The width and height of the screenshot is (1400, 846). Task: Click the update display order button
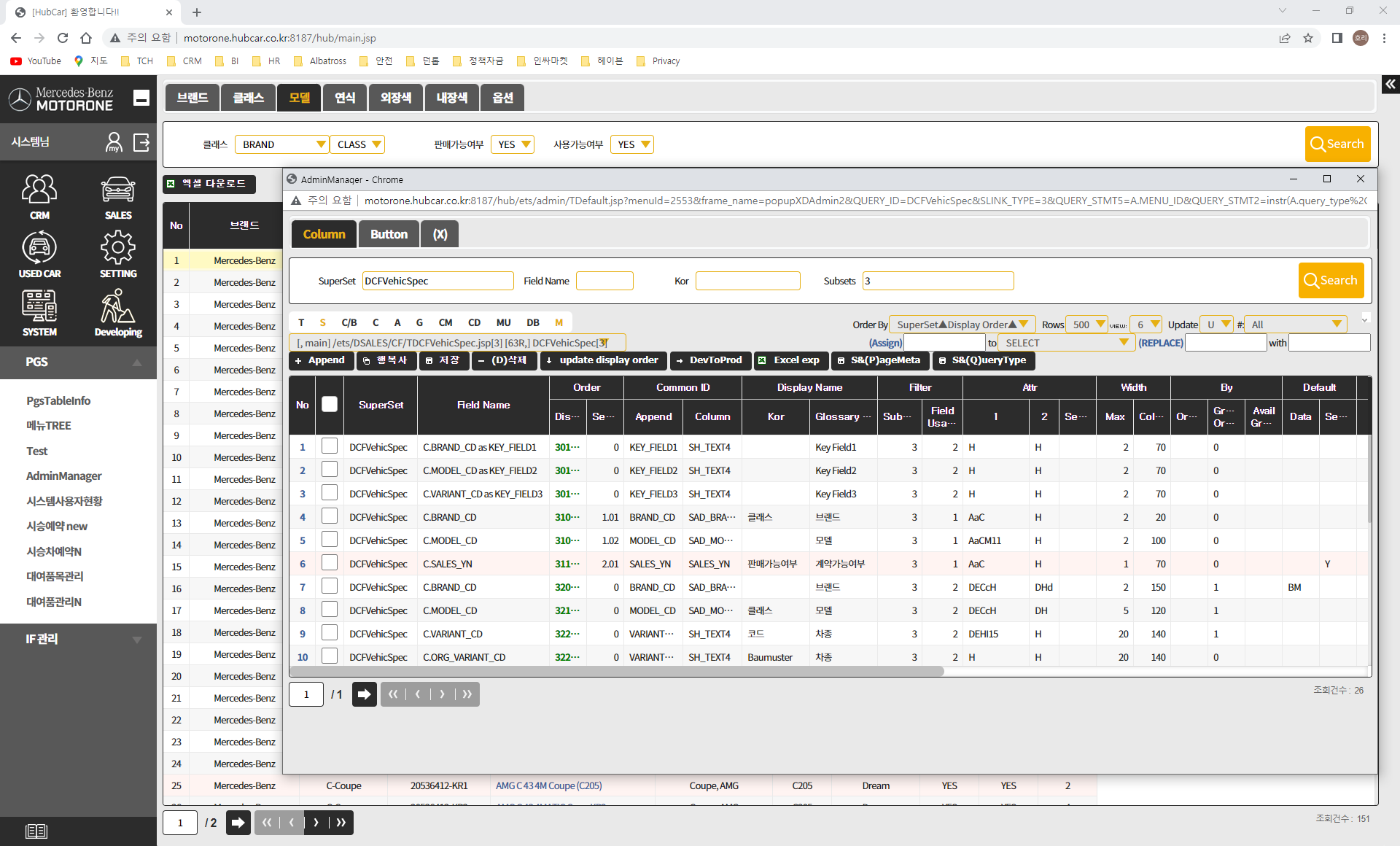click(604, 360)
